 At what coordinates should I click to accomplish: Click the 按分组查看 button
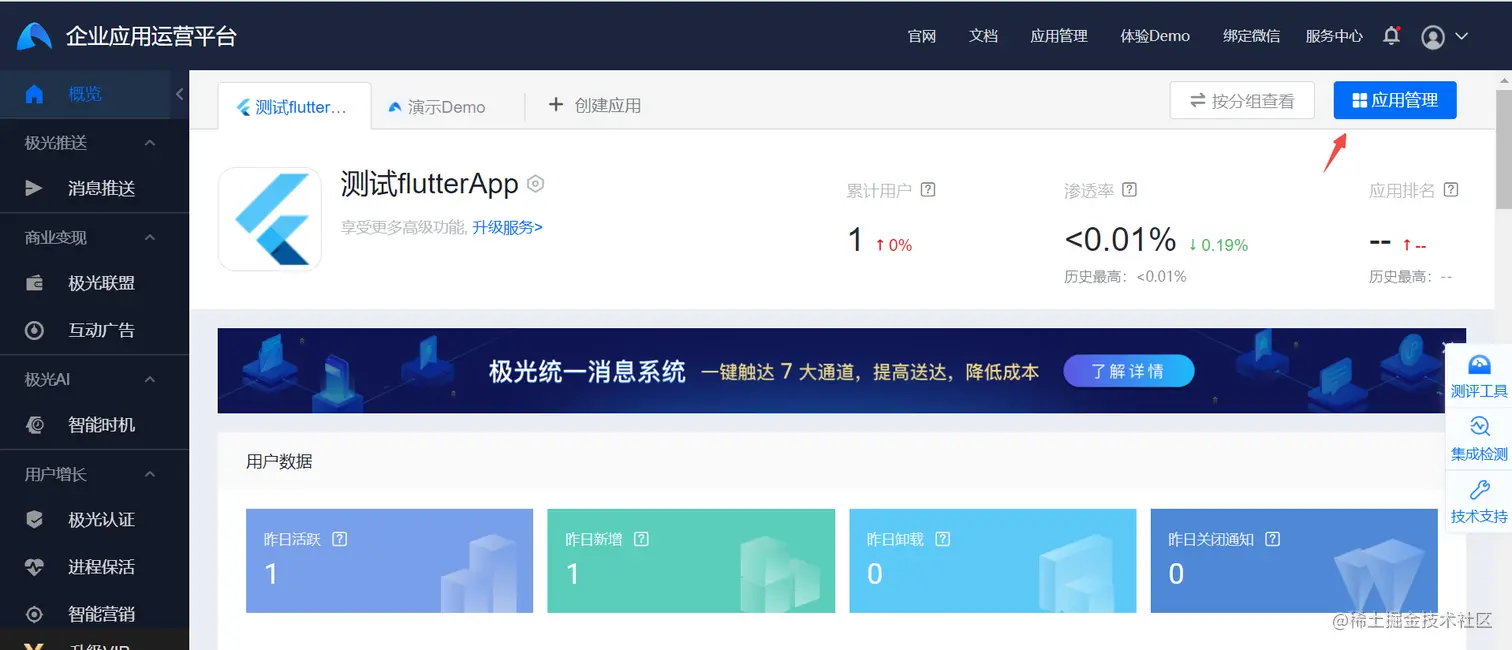point(1242,100)
